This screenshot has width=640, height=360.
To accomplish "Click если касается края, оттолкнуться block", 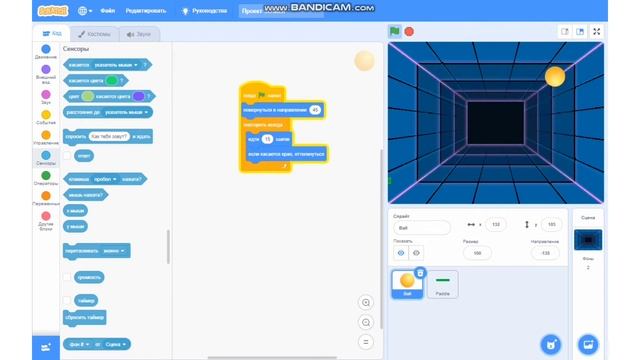I will 286,154.
